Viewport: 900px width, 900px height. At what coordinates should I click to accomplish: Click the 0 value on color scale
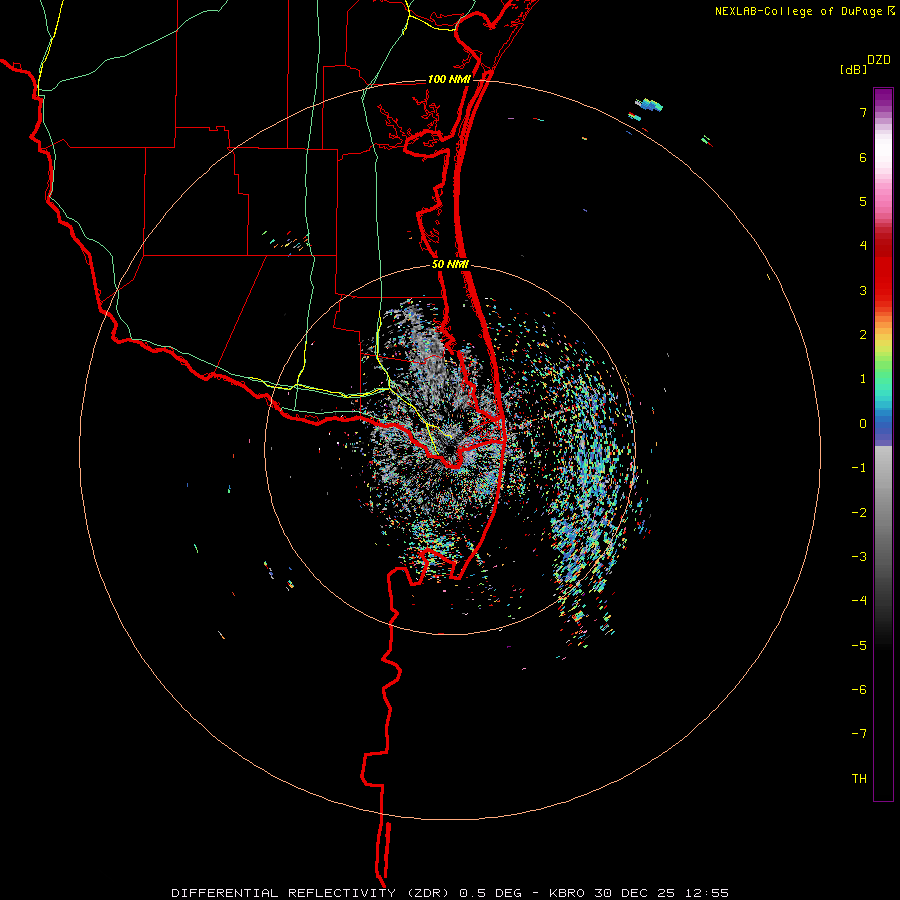click(x=863, y=424)
